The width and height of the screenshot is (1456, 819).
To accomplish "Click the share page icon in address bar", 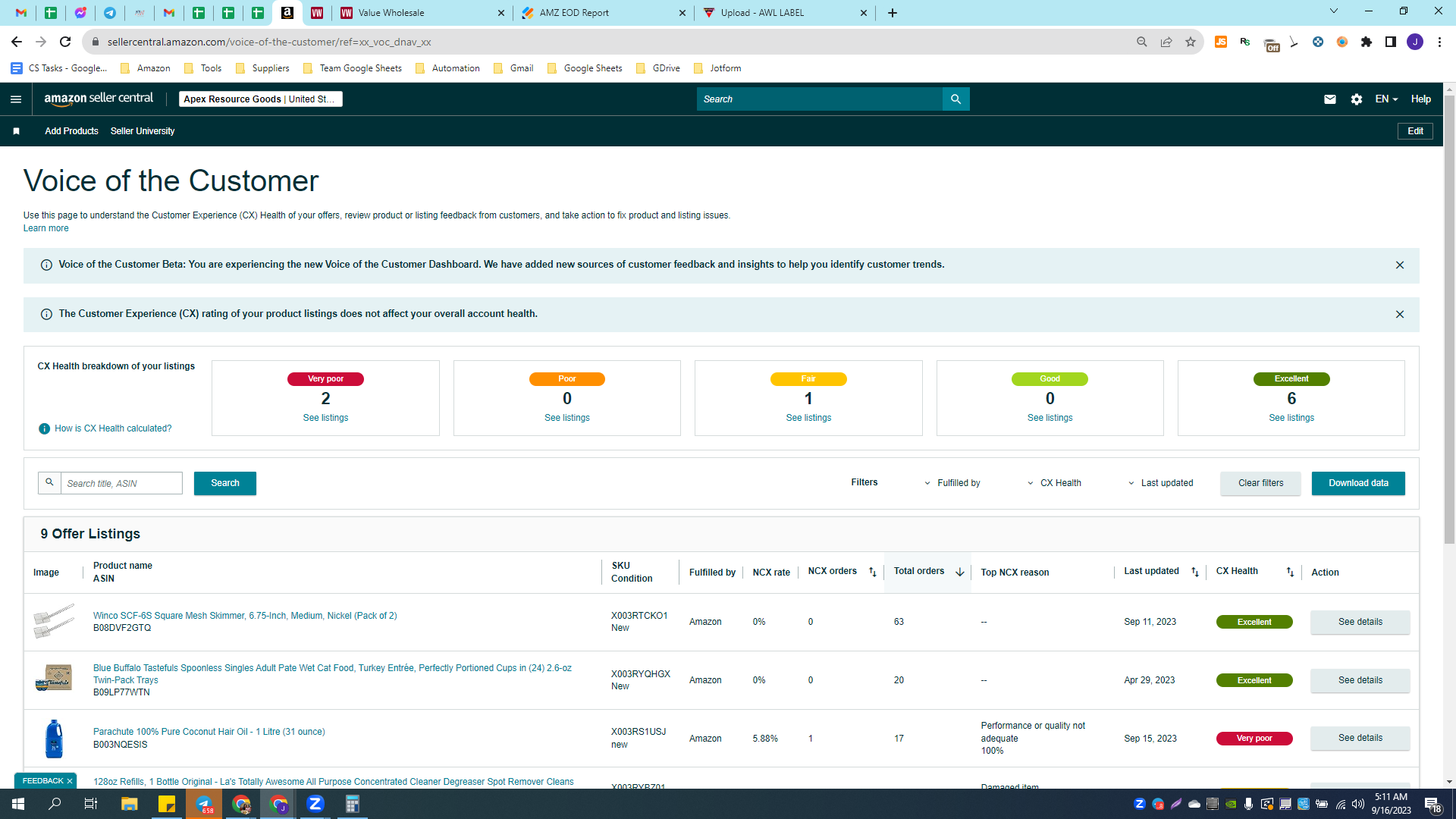I will point(1166,42).
